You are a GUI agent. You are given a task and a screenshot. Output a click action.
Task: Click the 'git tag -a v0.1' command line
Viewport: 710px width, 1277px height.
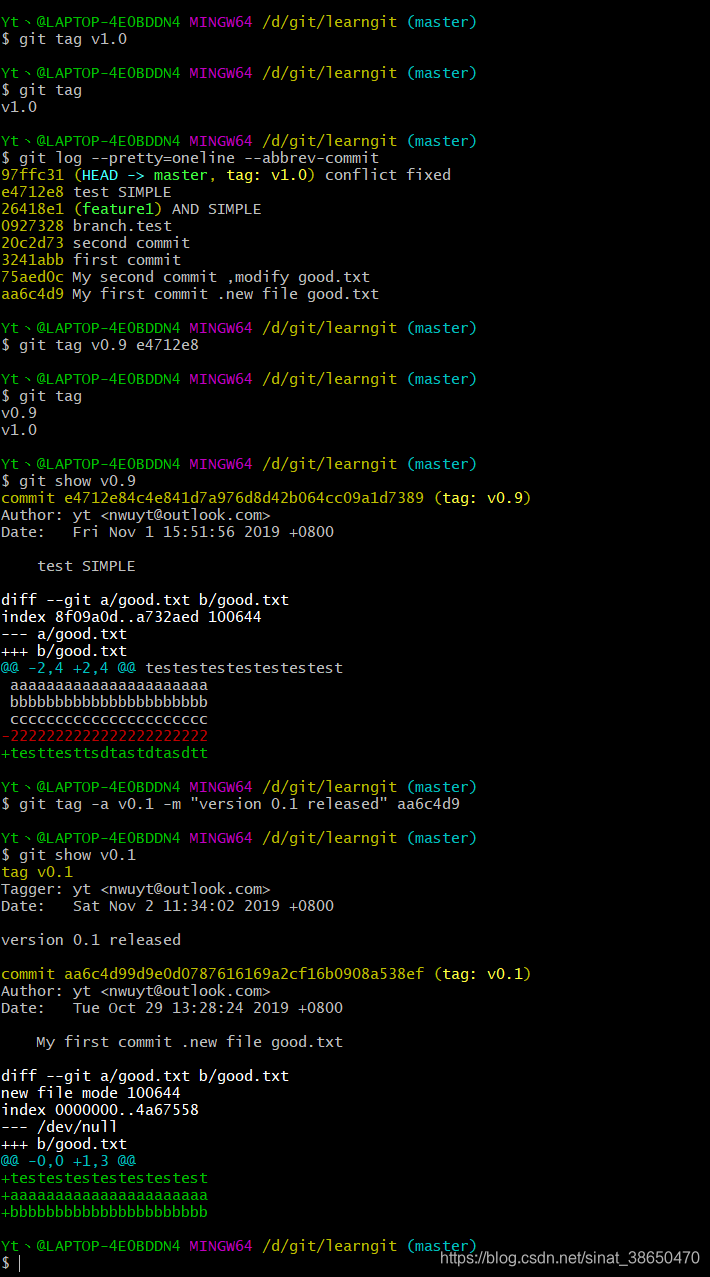pos(231,804)
